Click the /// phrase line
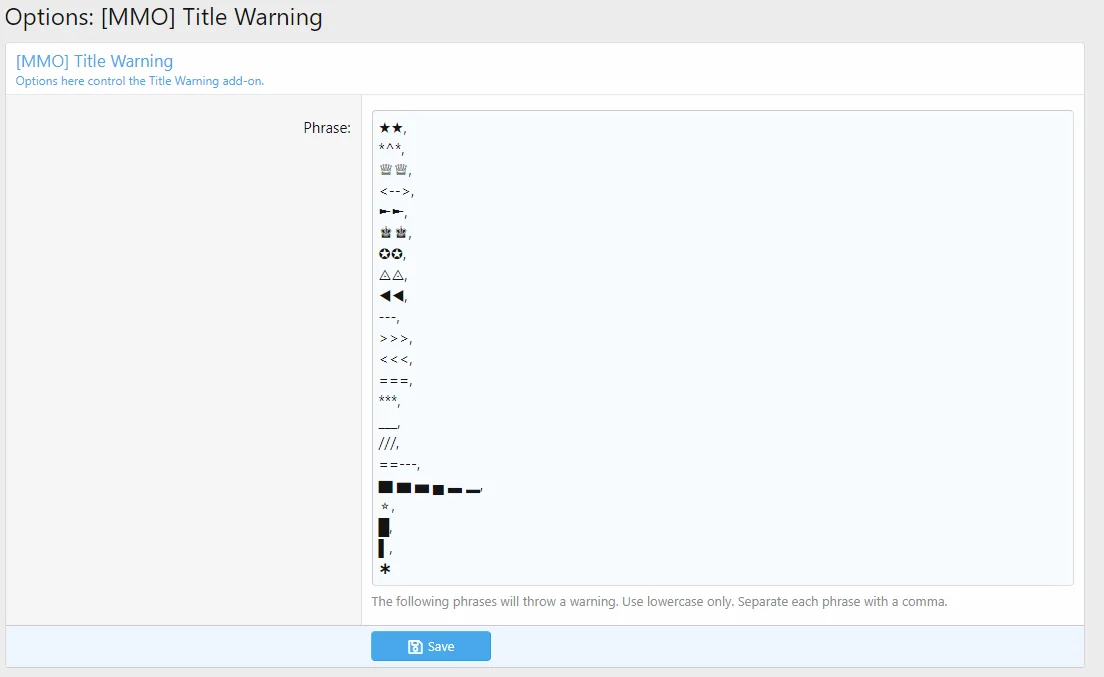 coord(388,444)
